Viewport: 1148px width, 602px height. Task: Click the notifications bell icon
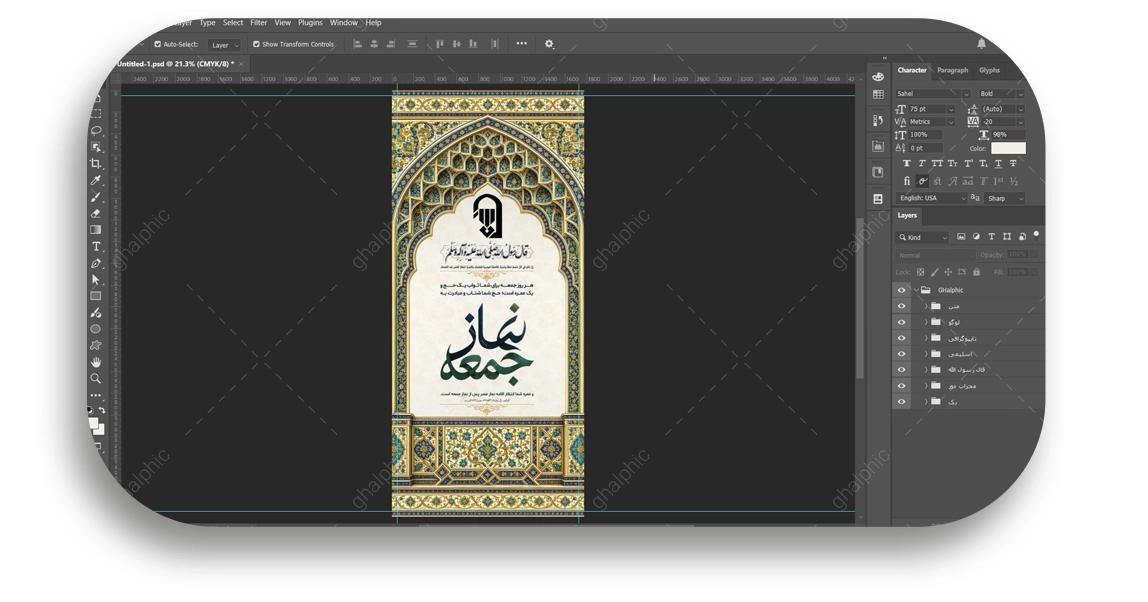pyautogui.click(x=981, y=43)
